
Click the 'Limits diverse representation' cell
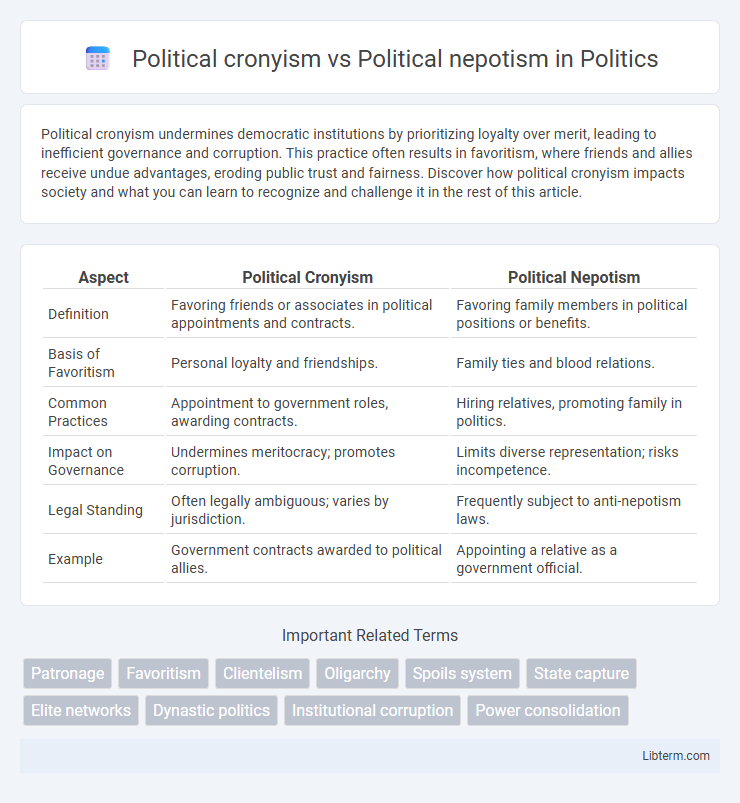pyautogui.click(x=574, y=461)
